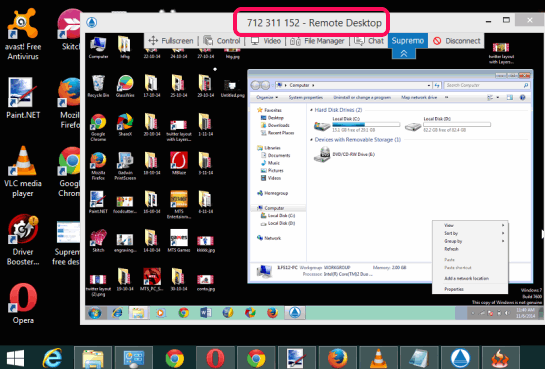The width and height of the screenshot is (545, 369).
Task: Select Untitled.png file on remote desktop
Action: tap(233, 88)
